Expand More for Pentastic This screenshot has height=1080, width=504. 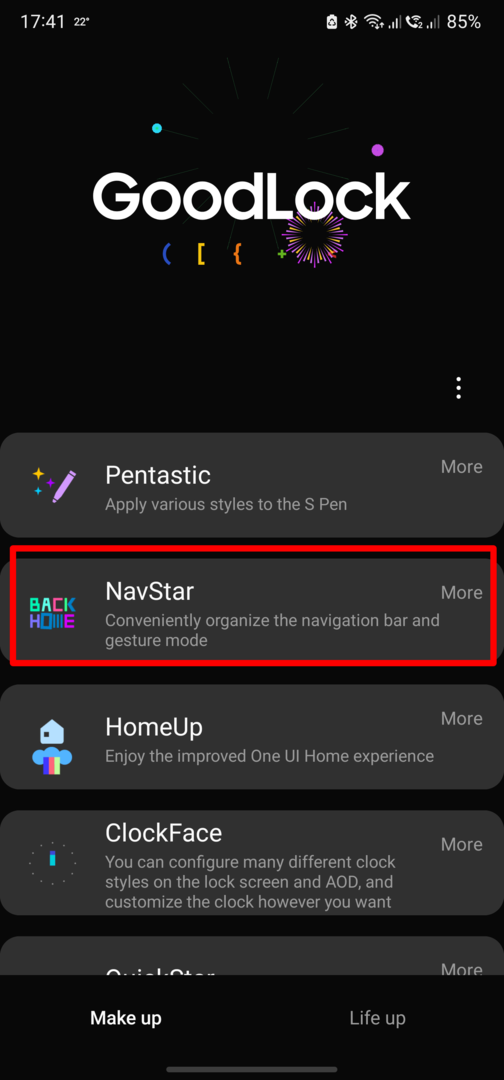click(x=461, y=466)
